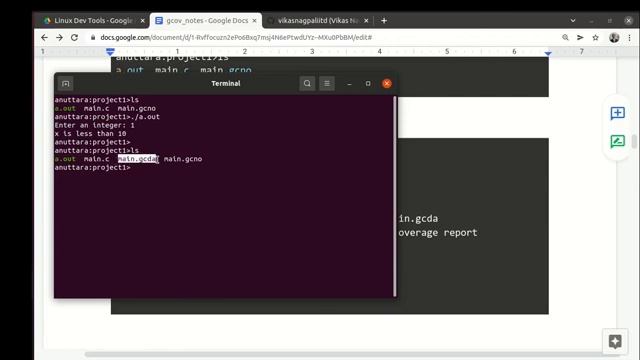640x360 pixels.
Task: Add a comment in Google Docs
Action: click(617, 113)
